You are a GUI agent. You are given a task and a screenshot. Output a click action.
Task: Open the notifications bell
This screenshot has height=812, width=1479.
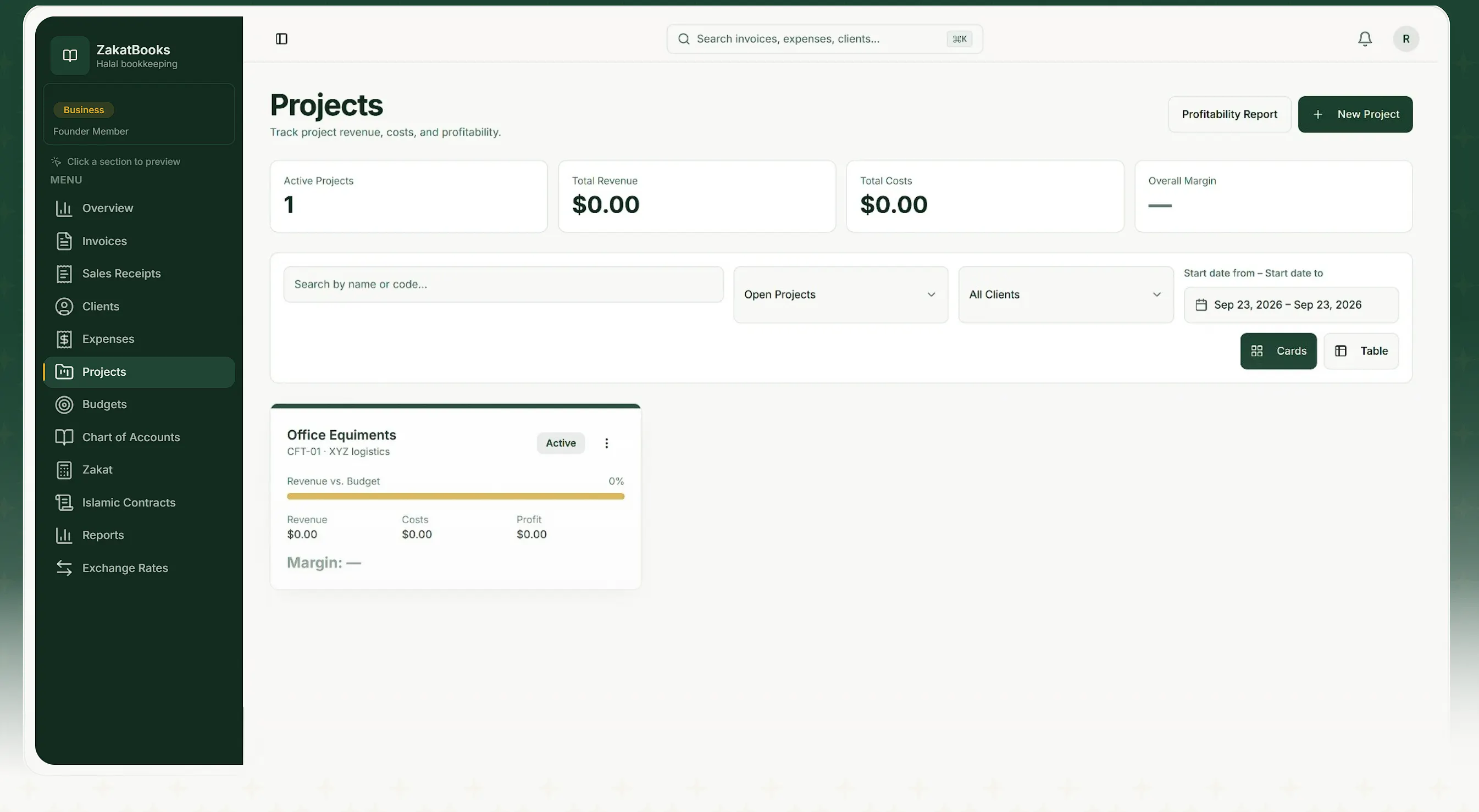(1365, 38)
